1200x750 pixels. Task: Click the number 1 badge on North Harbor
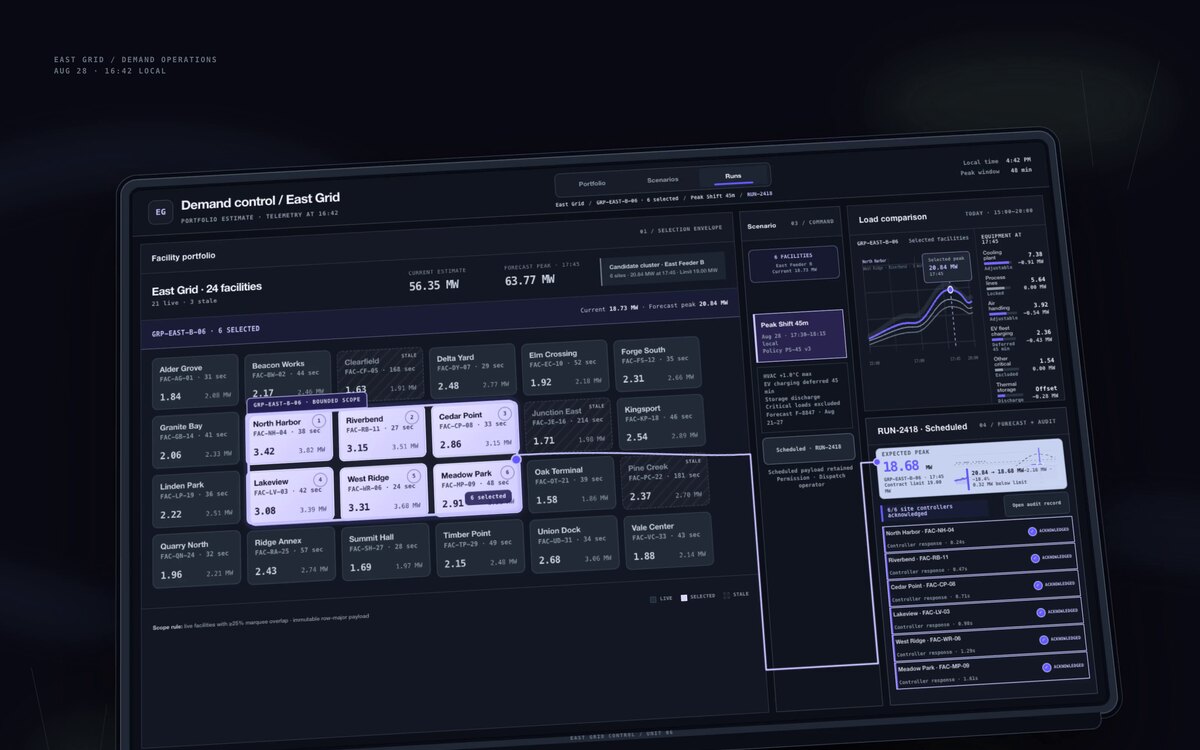click(319, 422)
